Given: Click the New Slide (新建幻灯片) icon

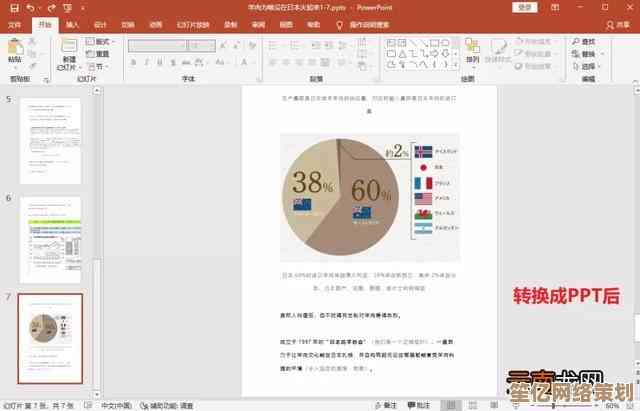Looking at the screenshot, I should click(68, 52).
